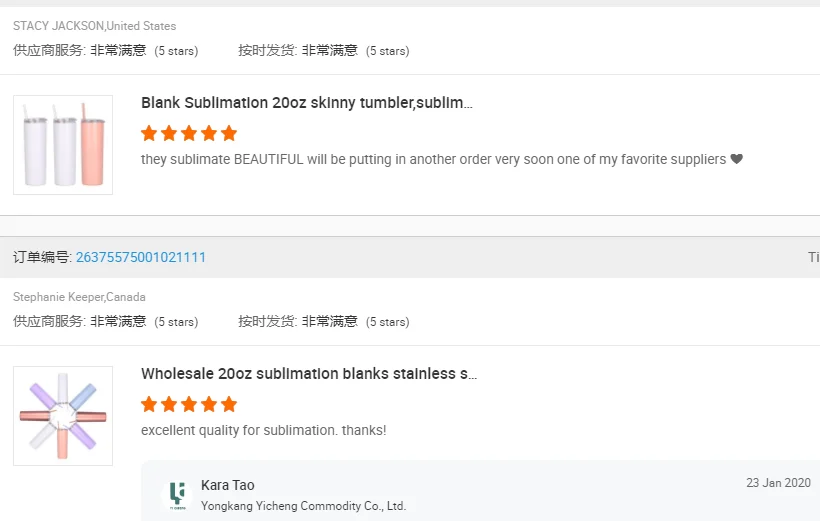Viewport: 820px width, 521px height.
Task: Visit Yongkang Yicheng Commodity Co., Ltd. link
Action: [x=303, y=506]
